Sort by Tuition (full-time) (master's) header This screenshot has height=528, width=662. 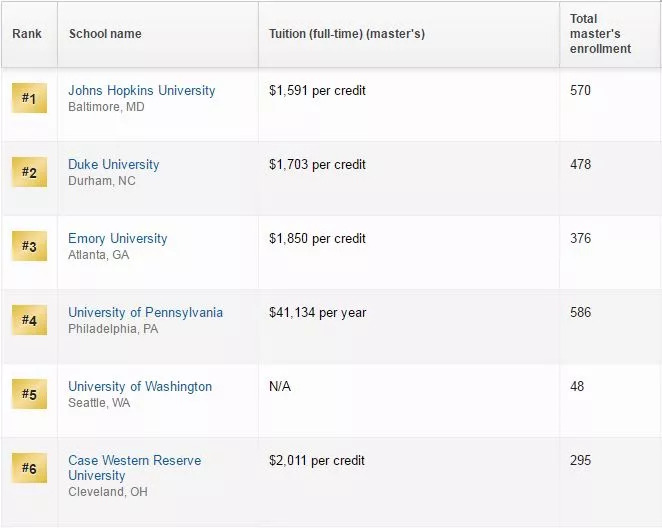pos(347,34)
